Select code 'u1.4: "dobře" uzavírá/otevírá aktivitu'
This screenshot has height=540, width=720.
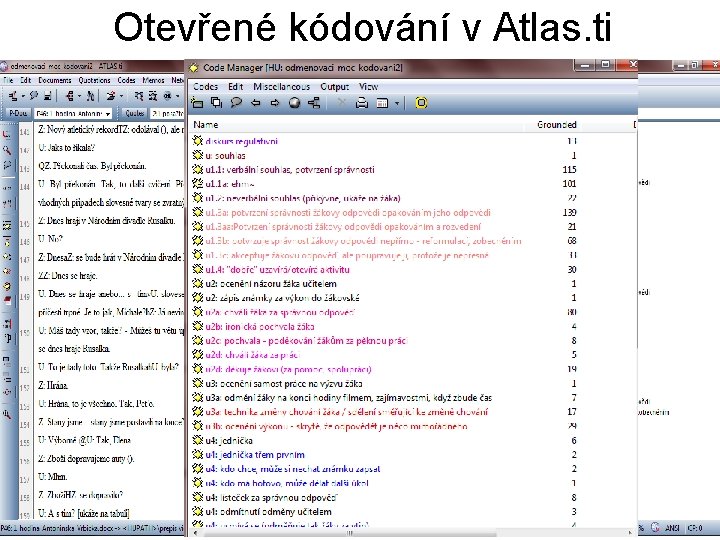click(277, 270)
